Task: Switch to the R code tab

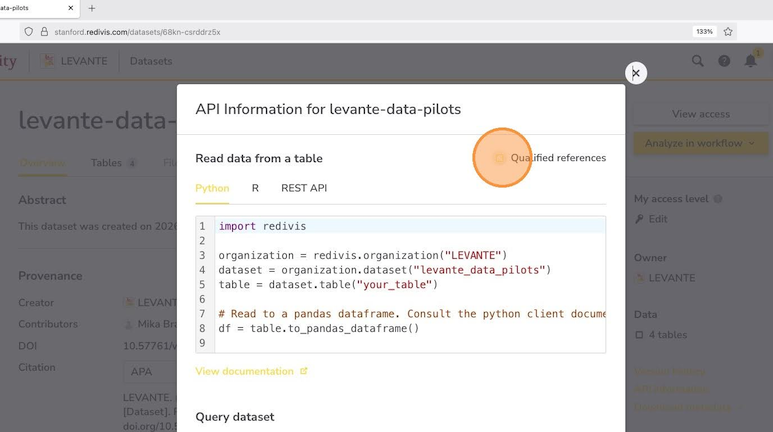Action: pos(255,188)
